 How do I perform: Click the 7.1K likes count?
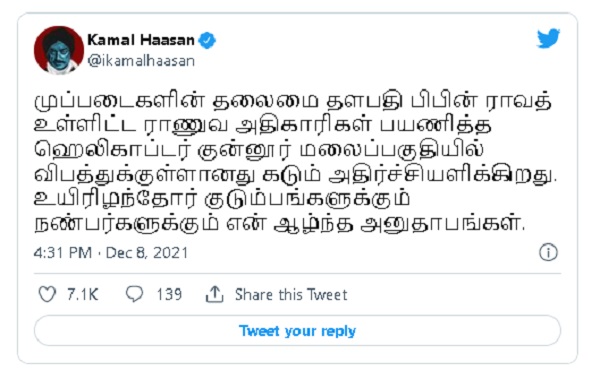[83, 294]
